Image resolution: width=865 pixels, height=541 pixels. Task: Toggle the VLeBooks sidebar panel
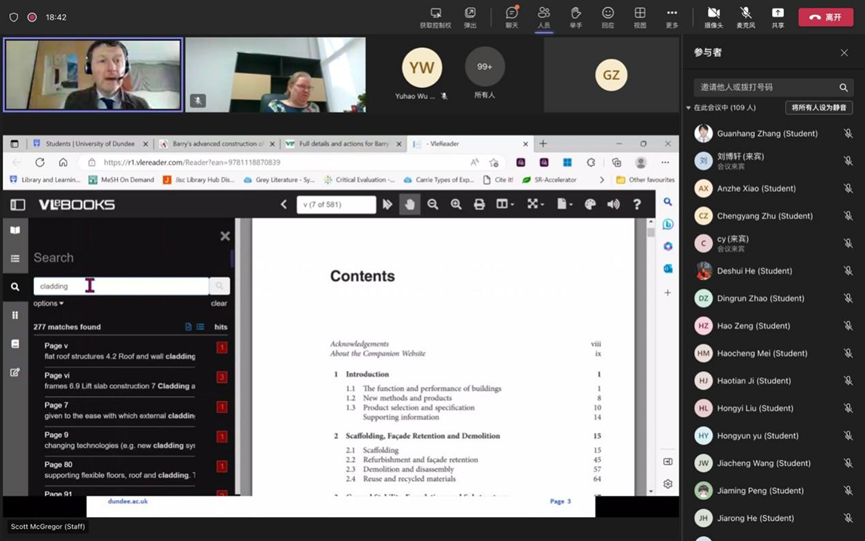(18, 204)
